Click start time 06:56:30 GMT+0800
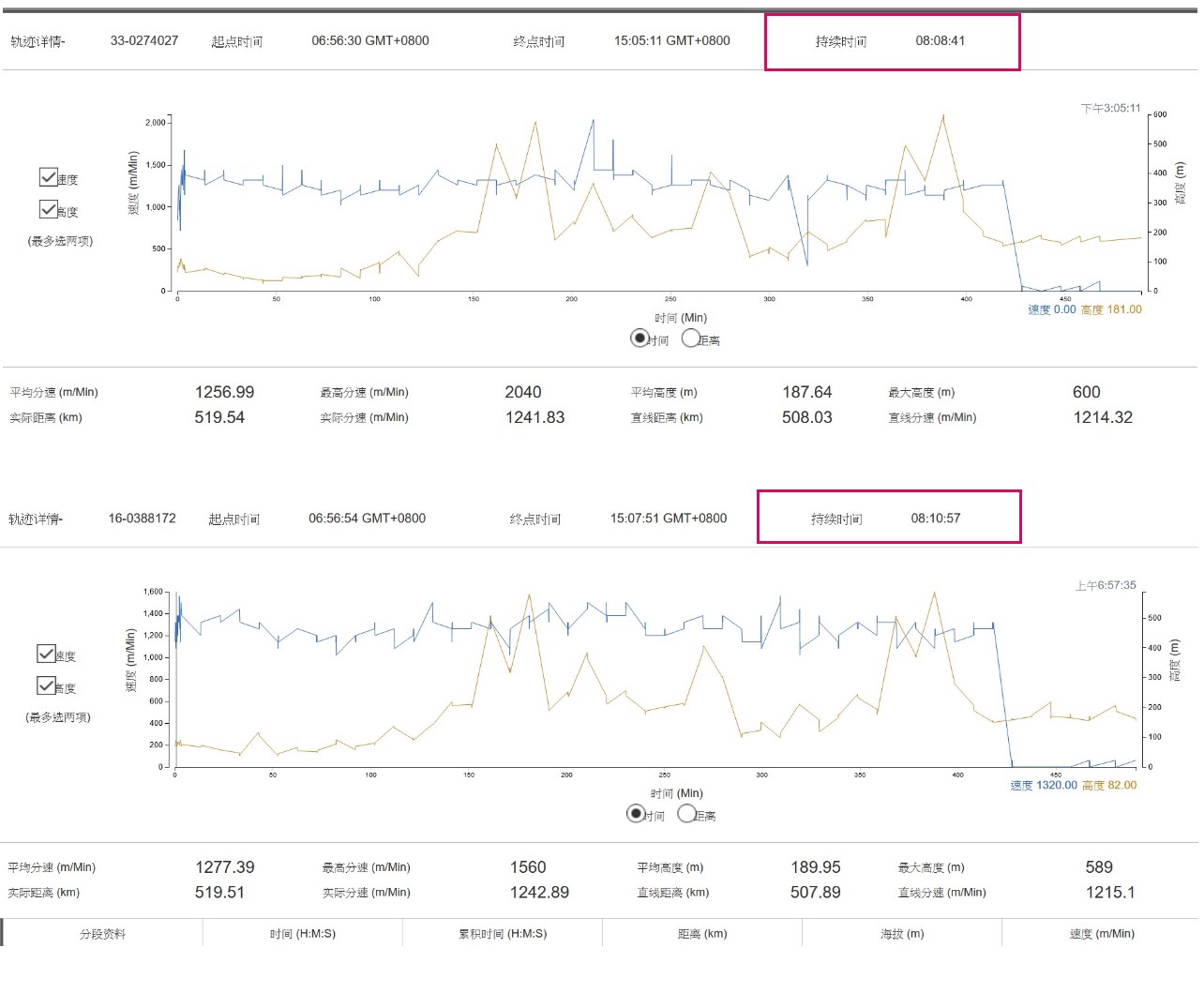This screenshot has width=1204, height=993. [x=370, y=40]
